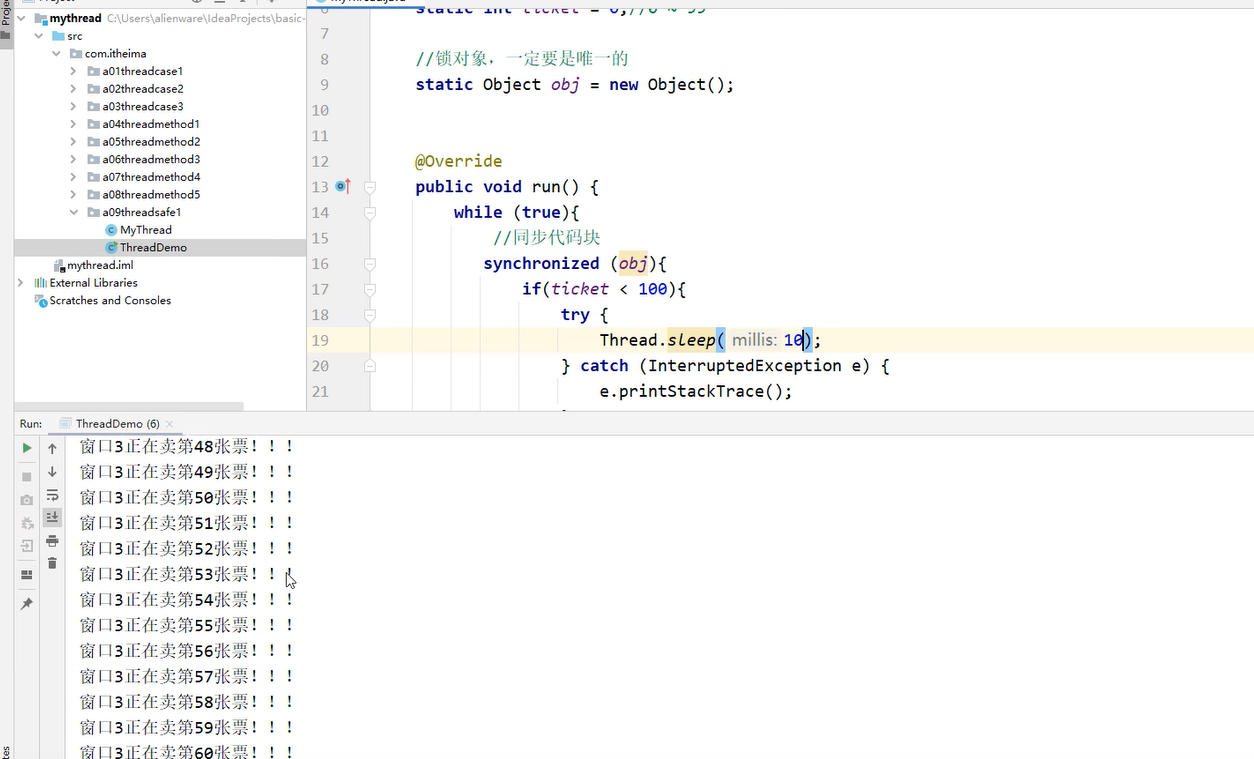Collapse the a09threadsafe1 package
Screen dimensions: 1254x759
pyautogui.click(x=74, y=212)
